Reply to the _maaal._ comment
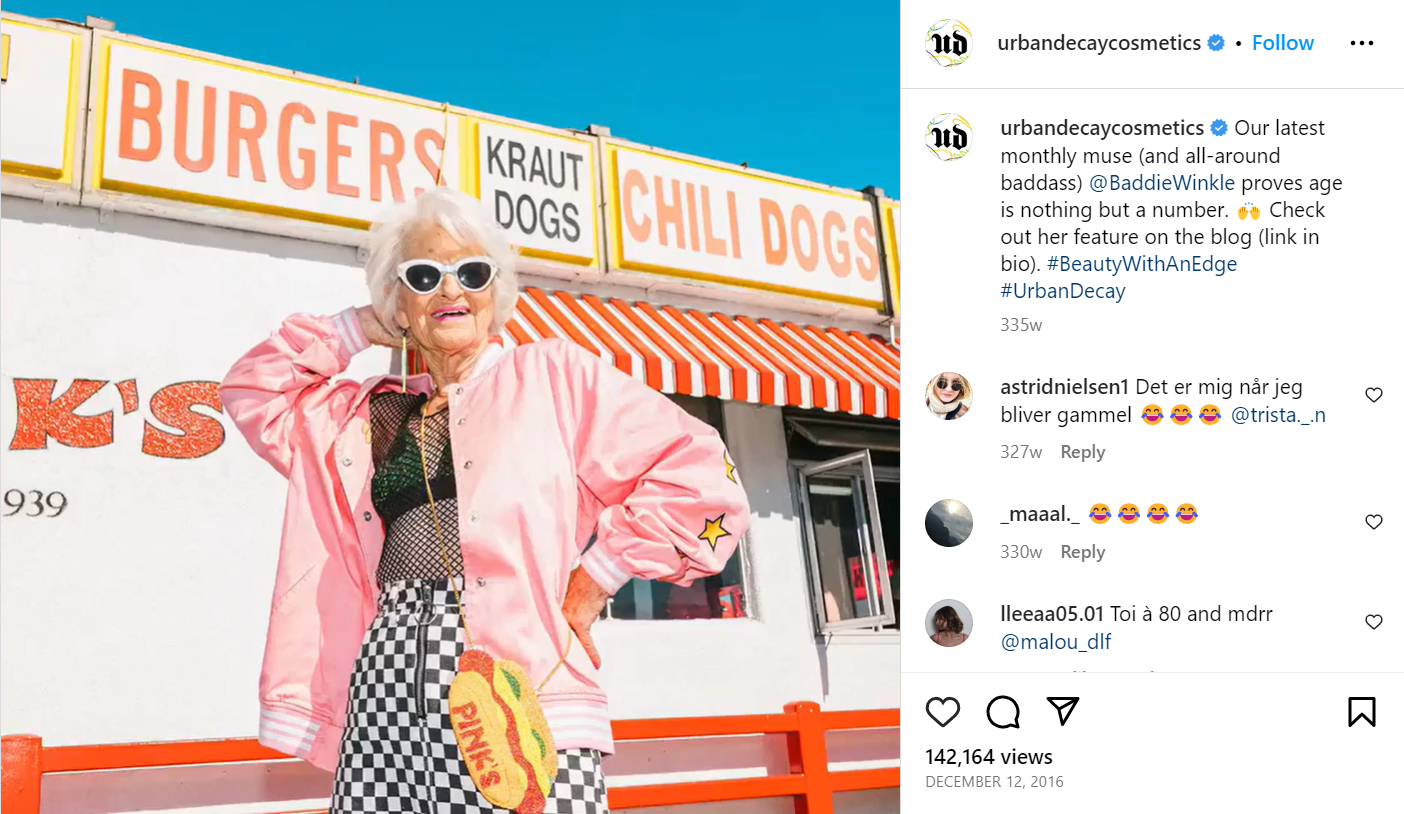The image size is (1404, 814). (1082, 552)
